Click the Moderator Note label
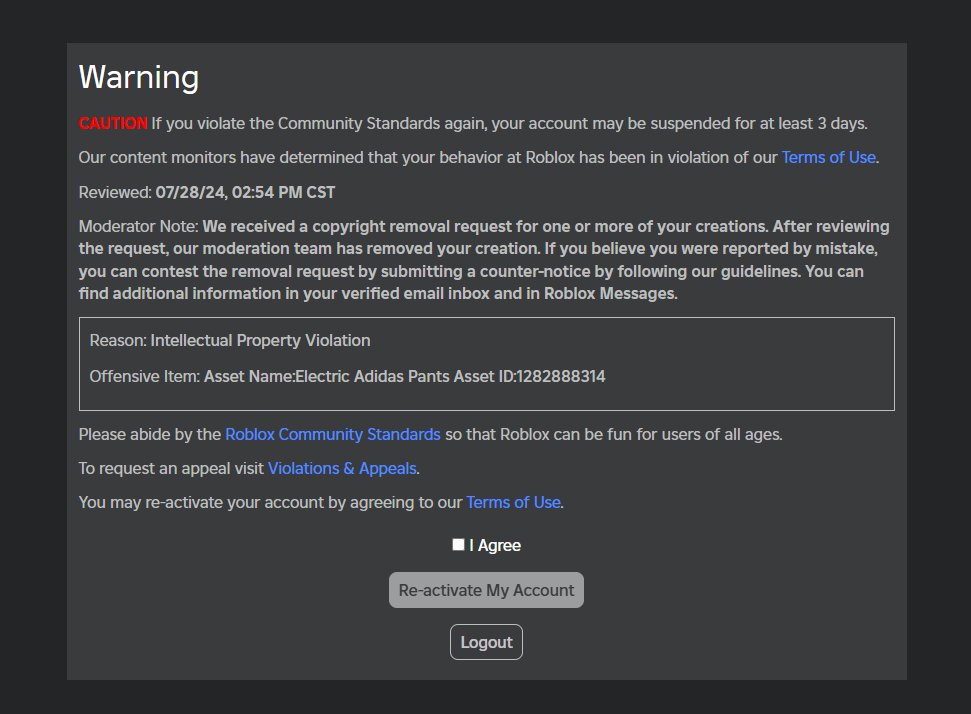 pyautogui.click(x=138, y=226)
